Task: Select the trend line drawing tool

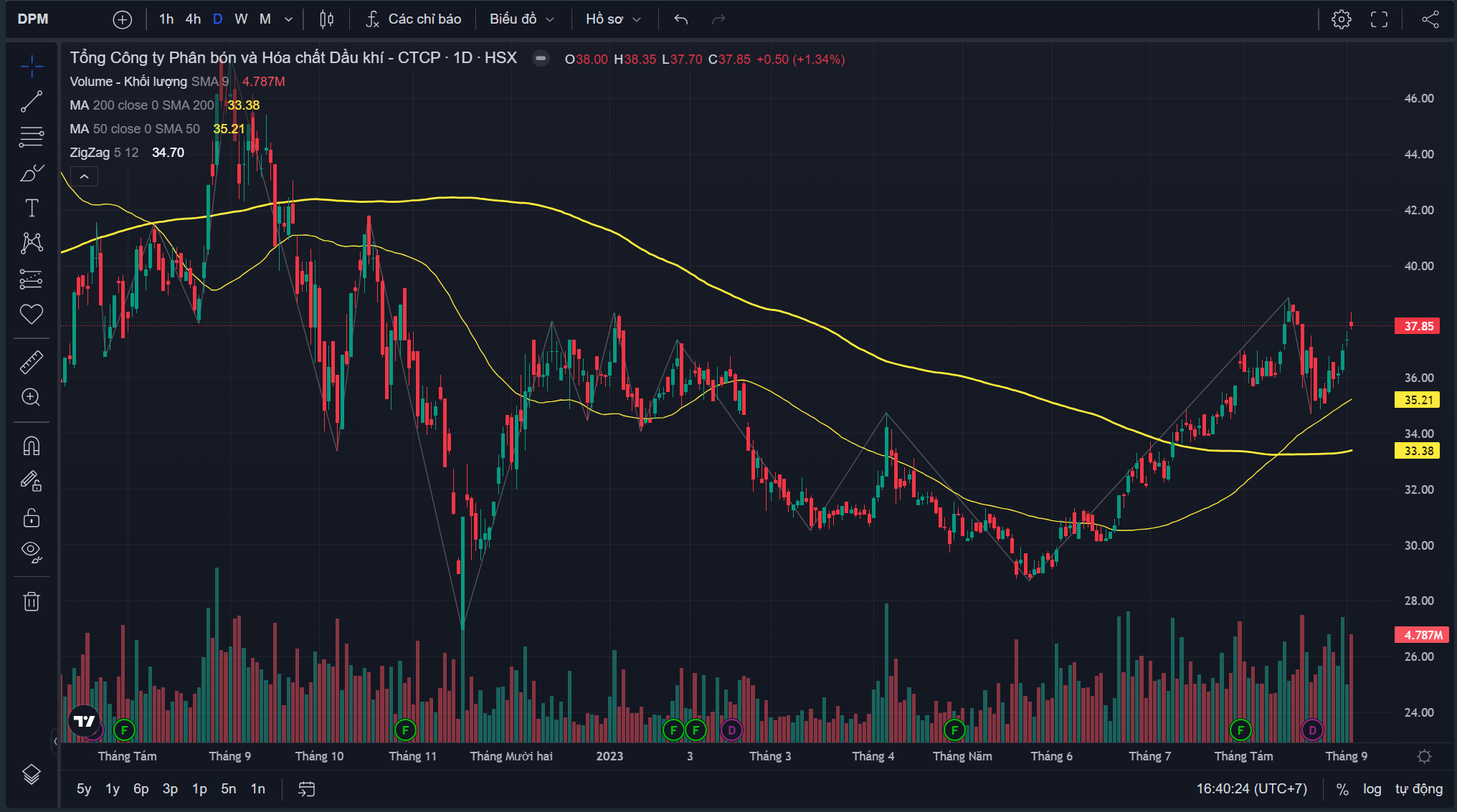Action: click(x=32, y=102)
